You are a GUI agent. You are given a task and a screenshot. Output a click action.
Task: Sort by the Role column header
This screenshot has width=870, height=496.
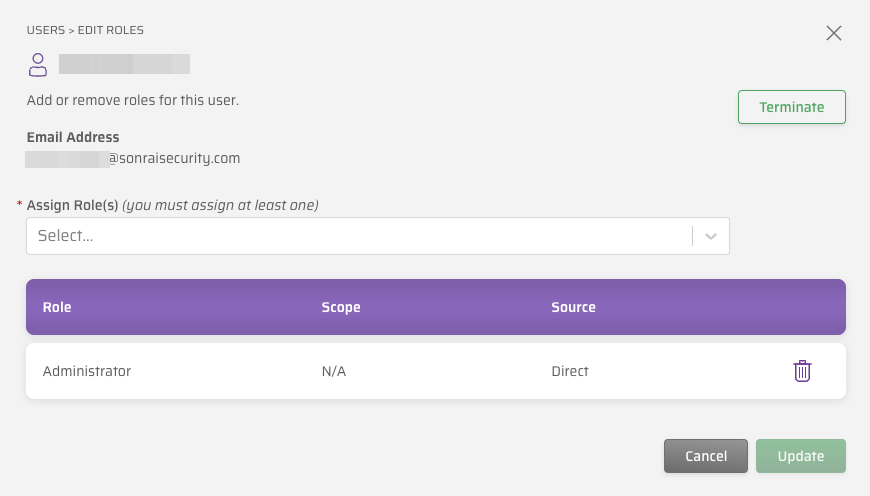[x=57, y=307]
